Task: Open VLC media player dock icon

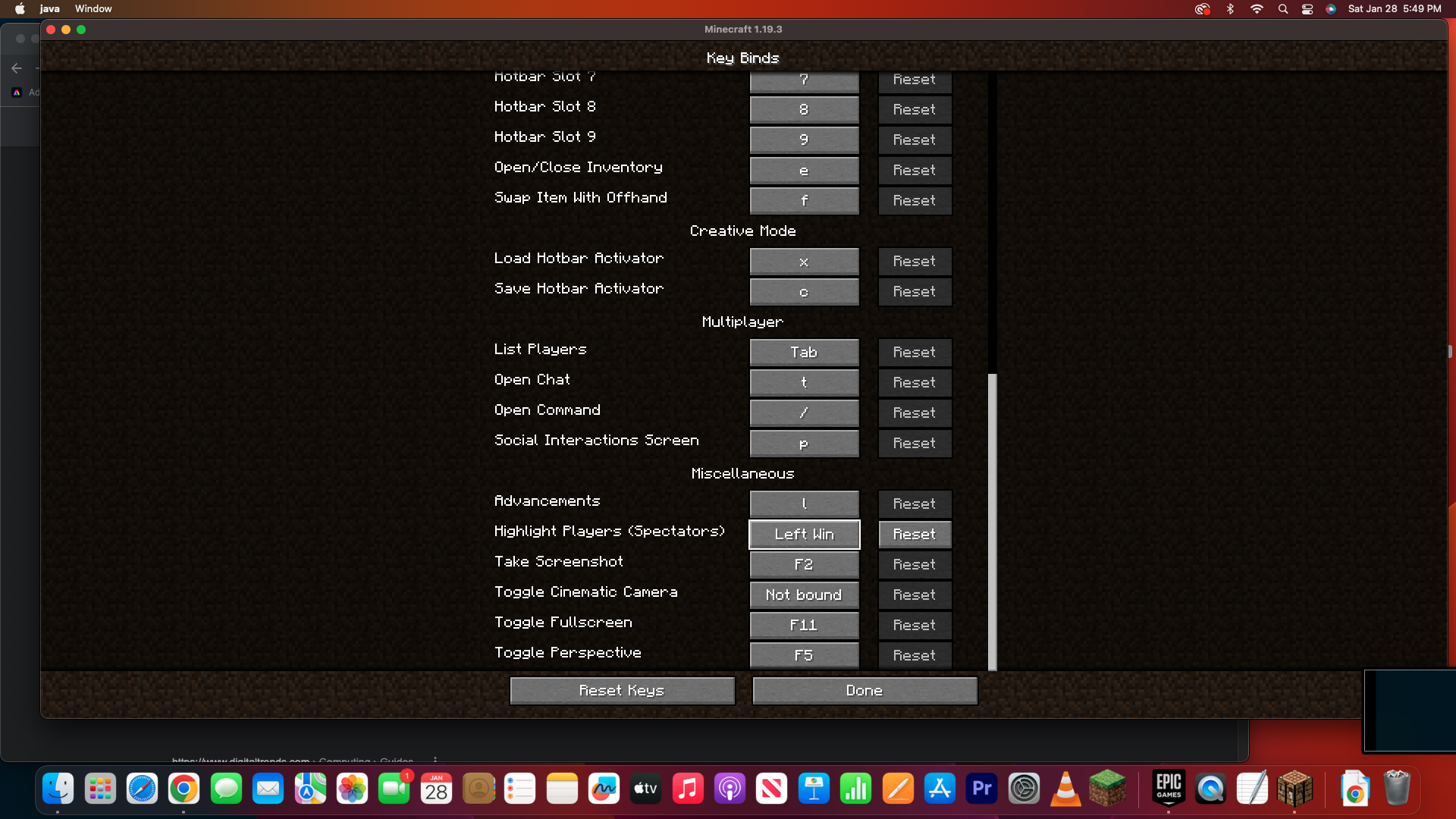Action: point(1065,789)
